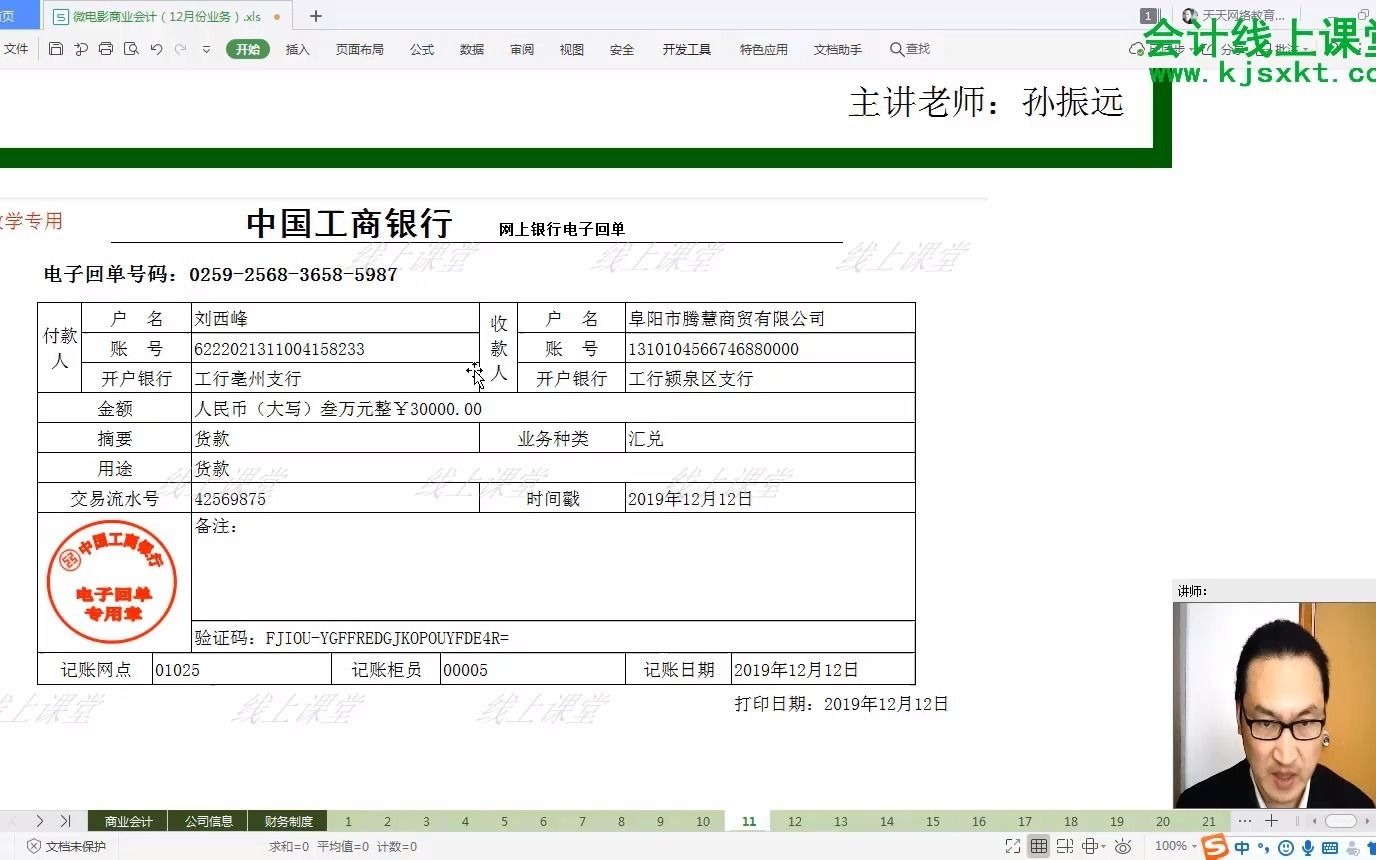Switch to sheet tab 5
This screenshot has height=860, width=1376.
(504, 821)
